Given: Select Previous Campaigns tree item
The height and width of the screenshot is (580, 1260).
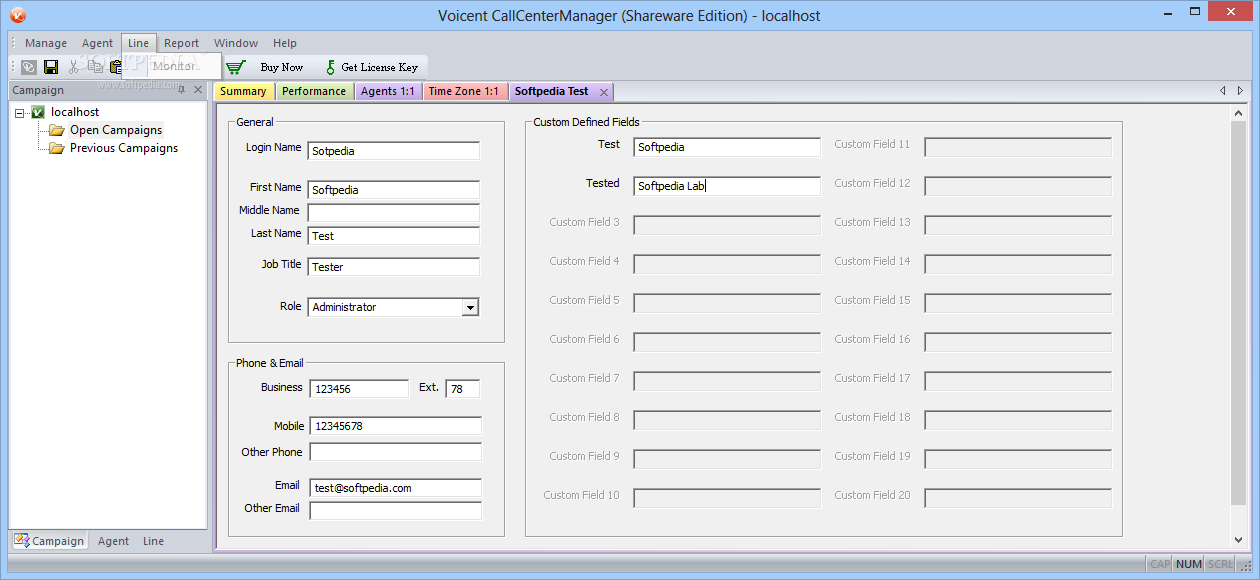Looking at the screenshot, I should pos(124,148).
